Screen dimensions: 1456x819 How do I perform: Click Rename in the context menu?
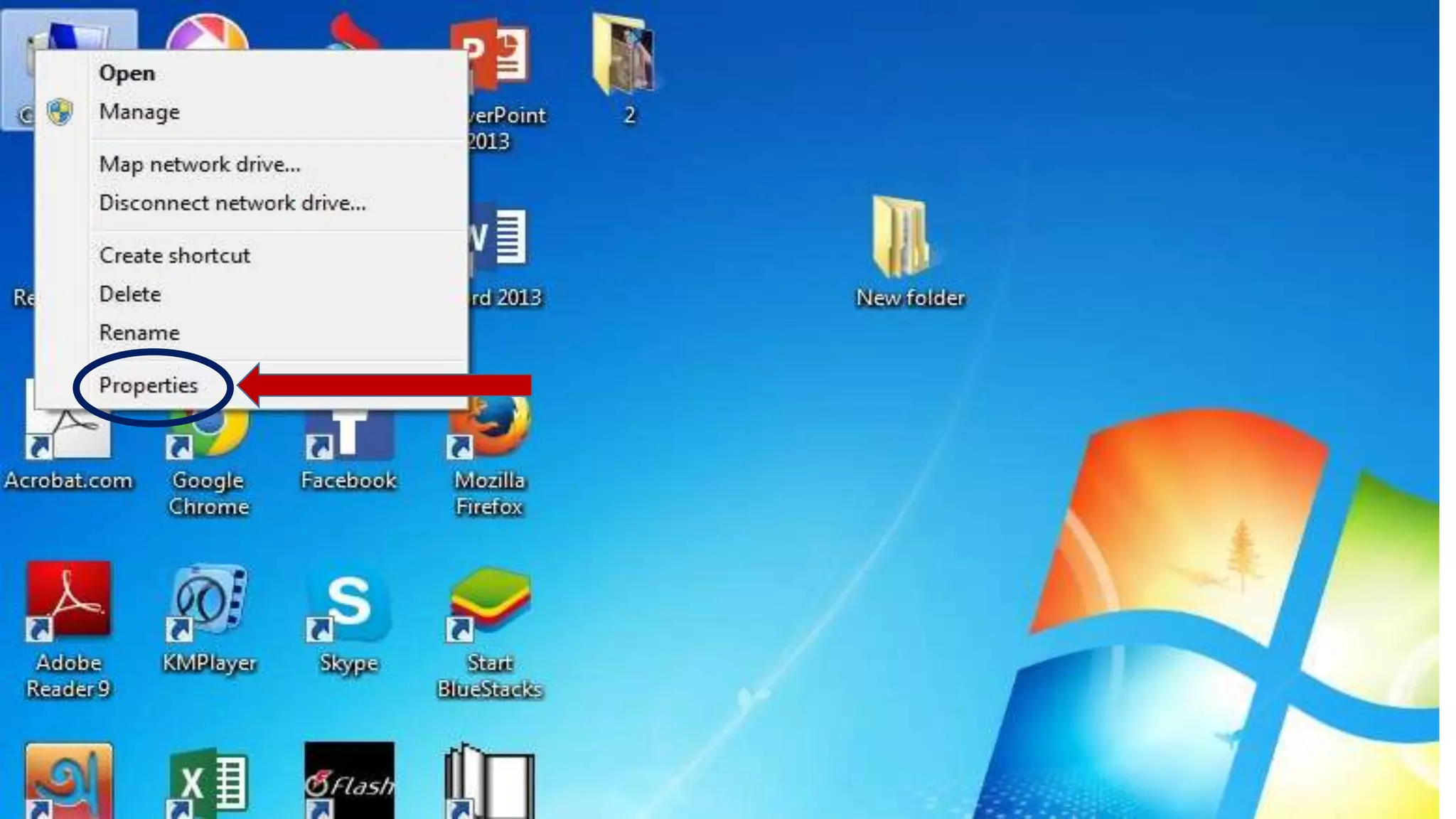pos(139,333)
